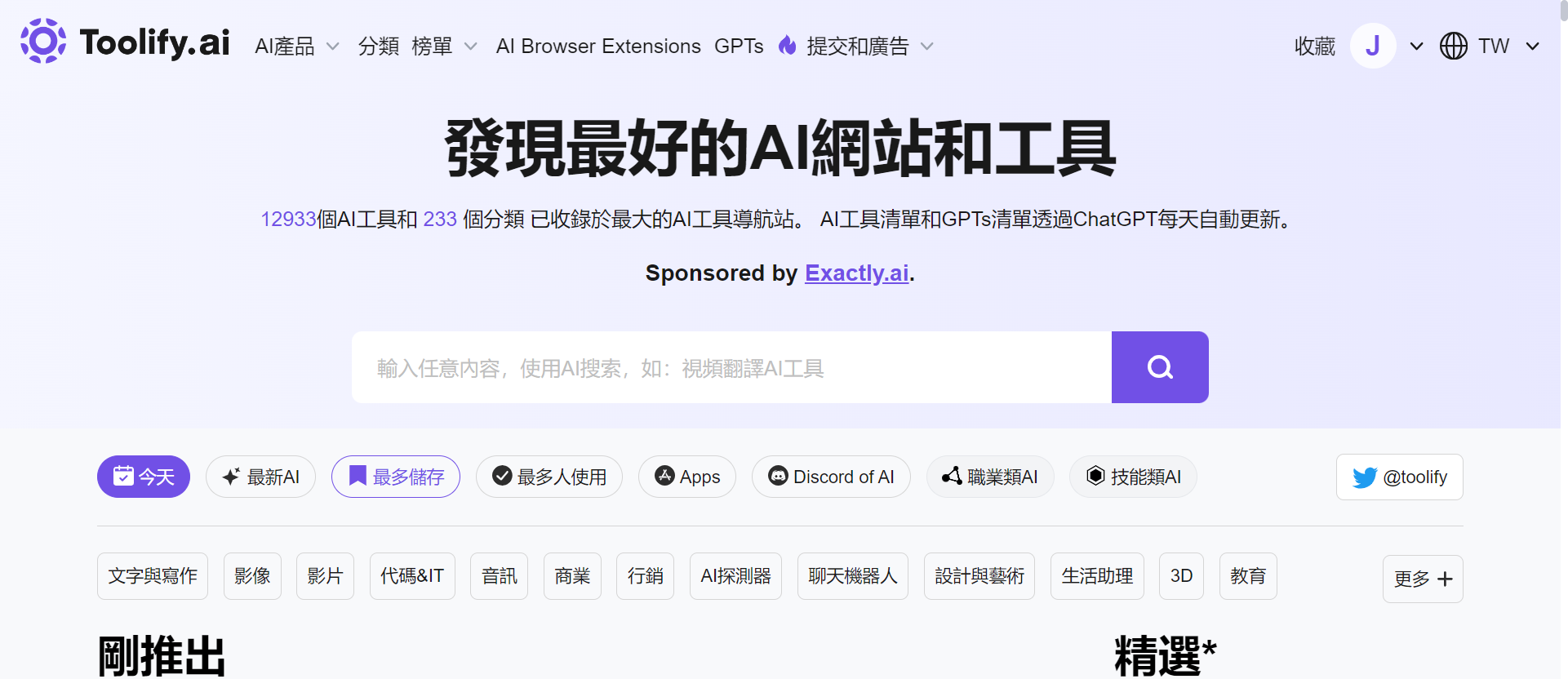Select the 今天 filter tab

point(144,477)
